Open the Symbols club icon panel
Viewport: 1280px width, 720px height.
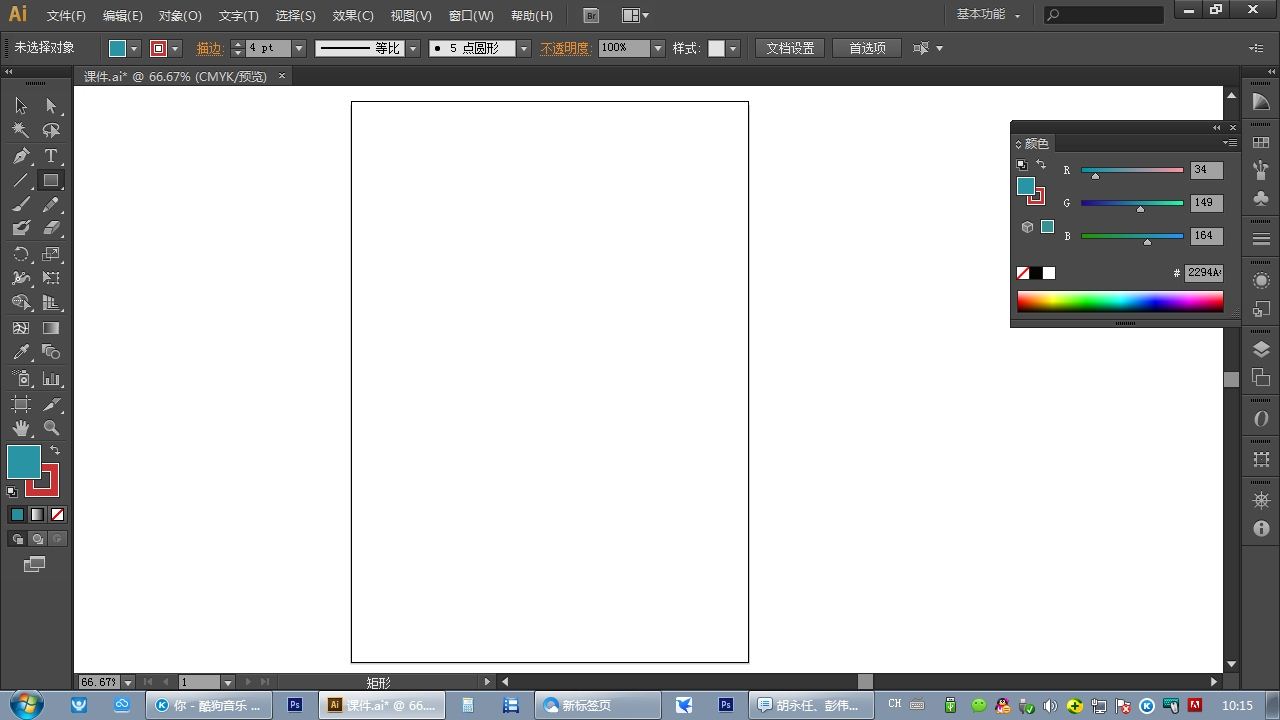pyautogui.click(x=1261, y=199)
